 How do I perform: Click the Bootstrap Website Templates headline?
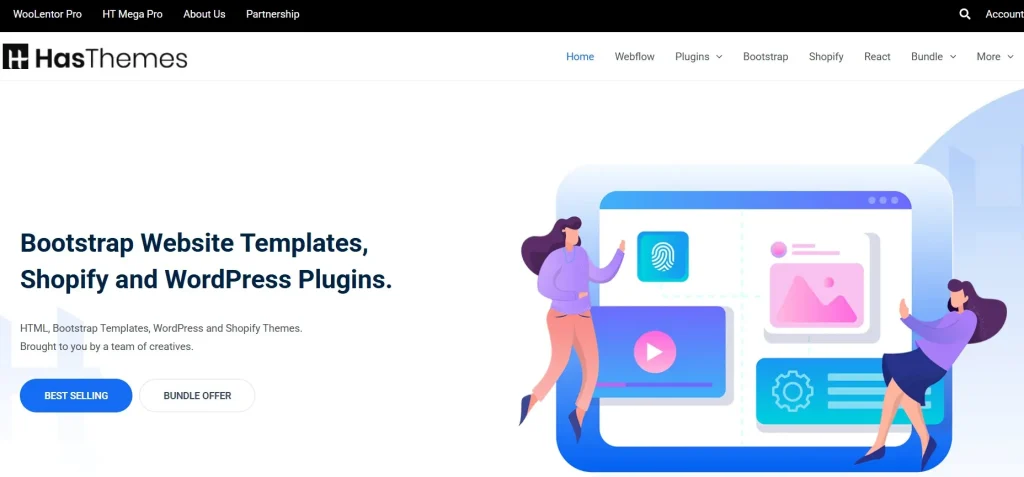point(206,261)
